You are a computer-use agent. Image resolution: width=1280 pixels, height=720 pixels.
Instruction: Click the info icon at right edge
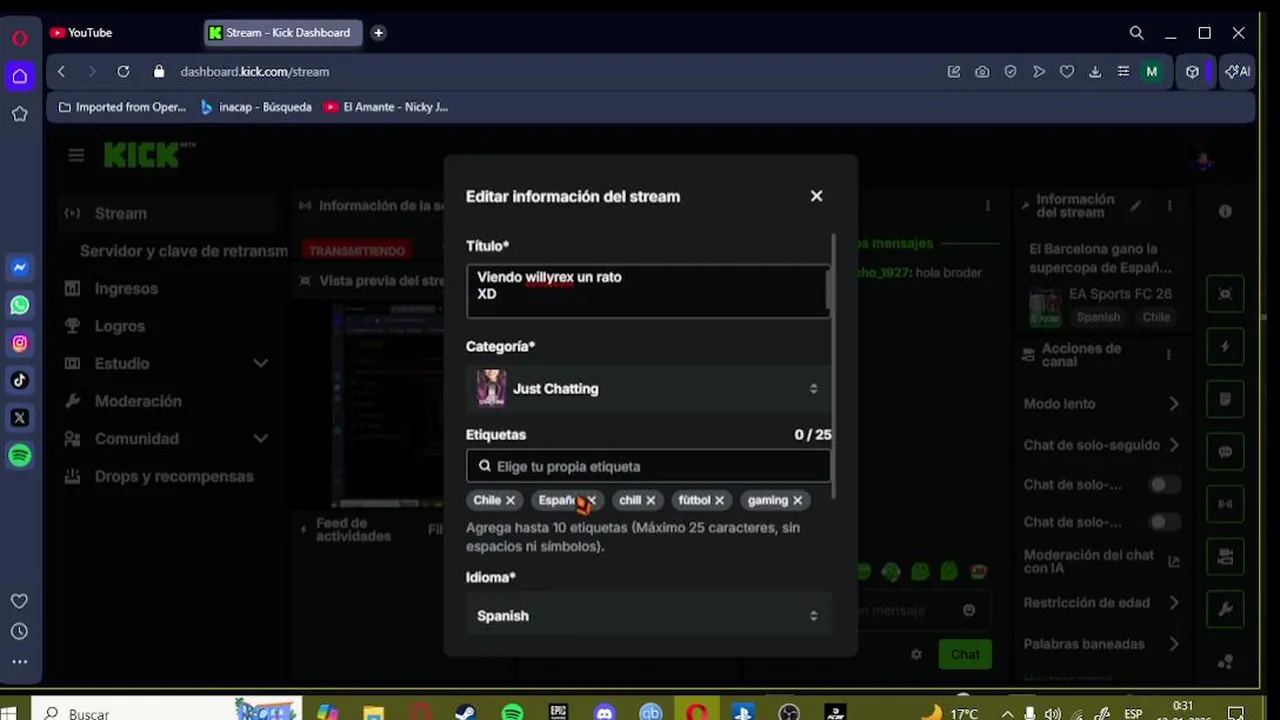(1225, 211)
